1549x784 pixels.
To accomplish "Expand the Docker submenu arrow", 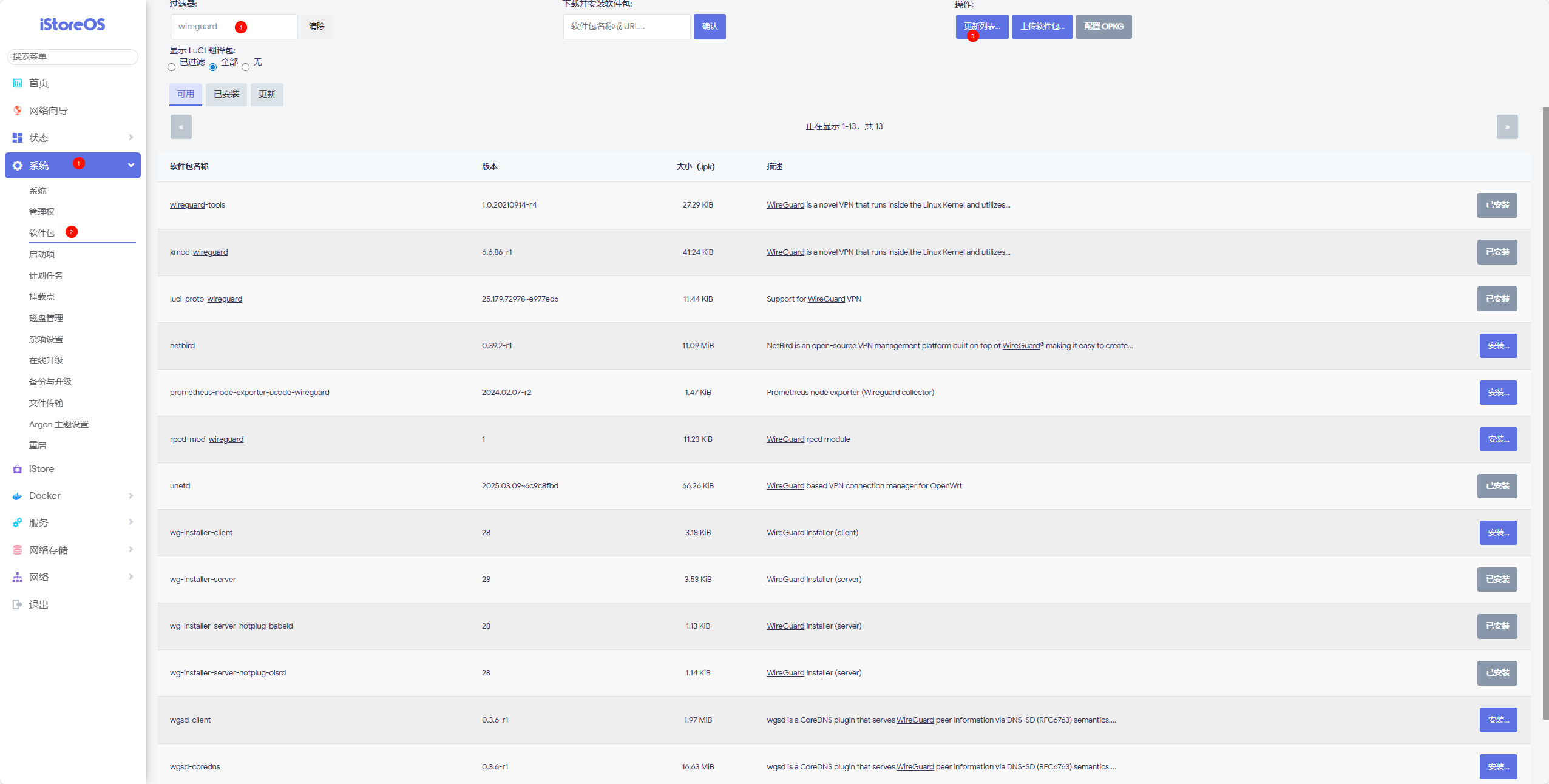I will (x=130, y=496).
